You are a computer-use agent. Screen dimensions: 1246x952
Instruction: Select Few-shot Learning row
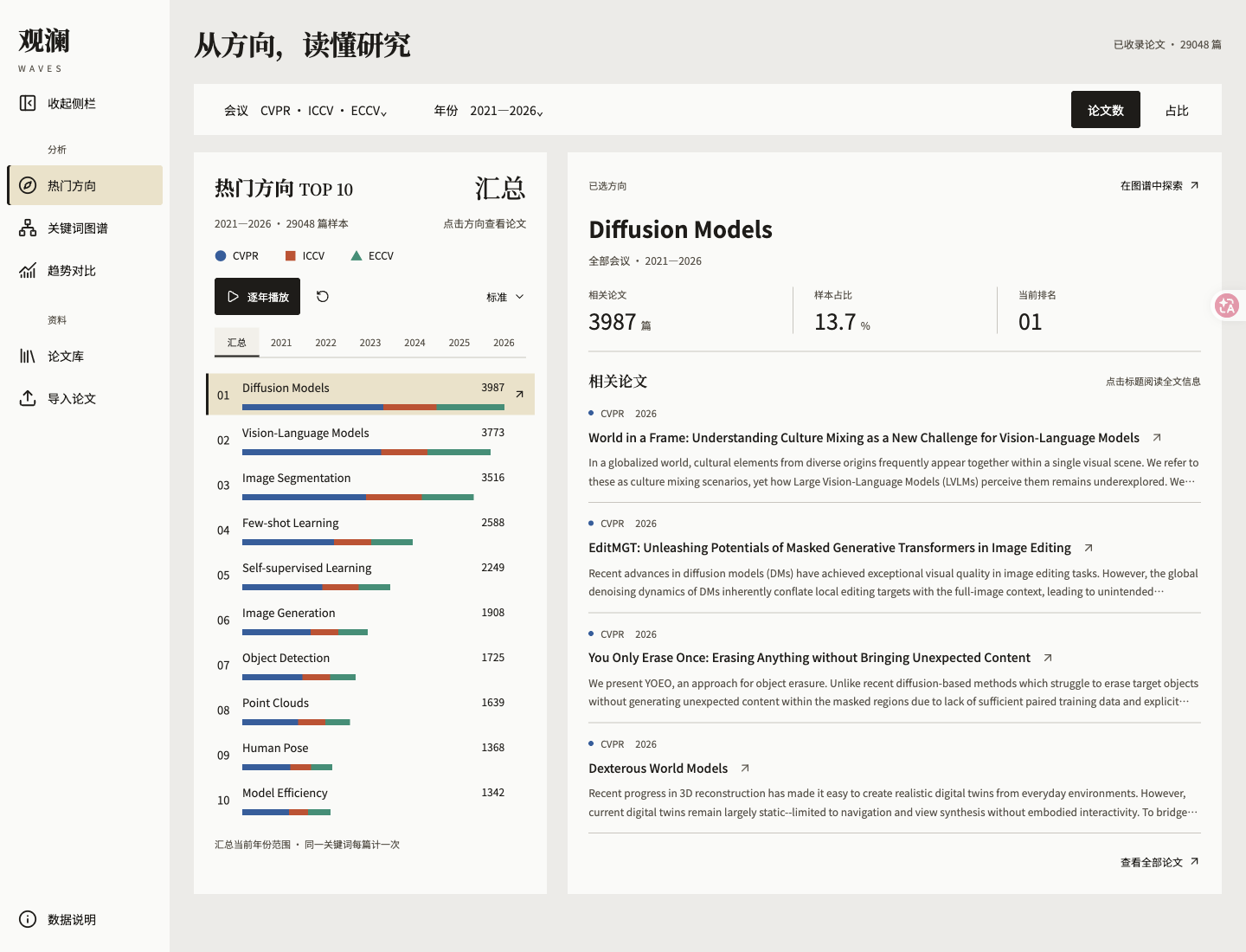pyautogui.click(x=370, y=530)
